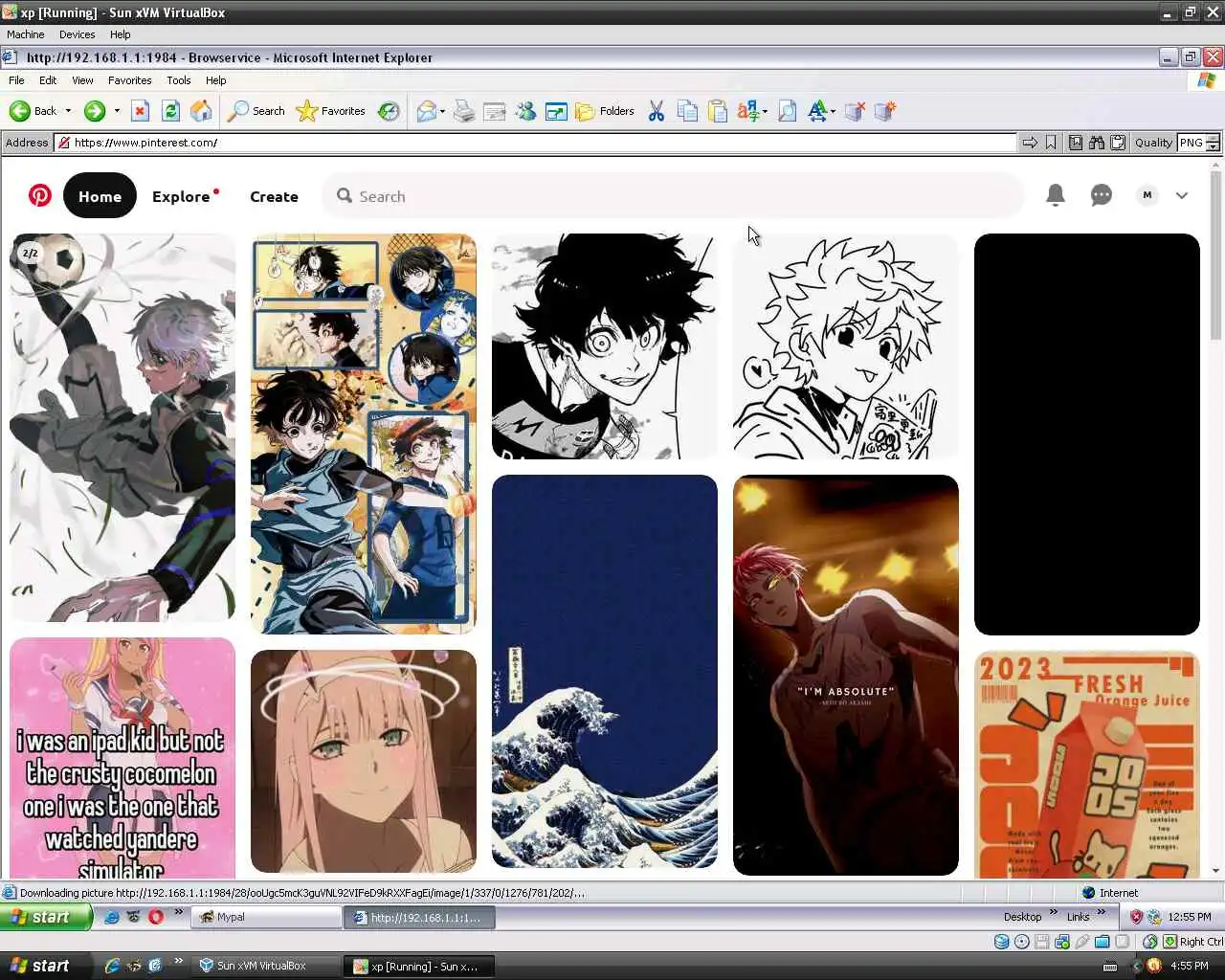Click the Print icon in the toolbar
This screenshot has height=980, width=1225.
click(464, 111)
